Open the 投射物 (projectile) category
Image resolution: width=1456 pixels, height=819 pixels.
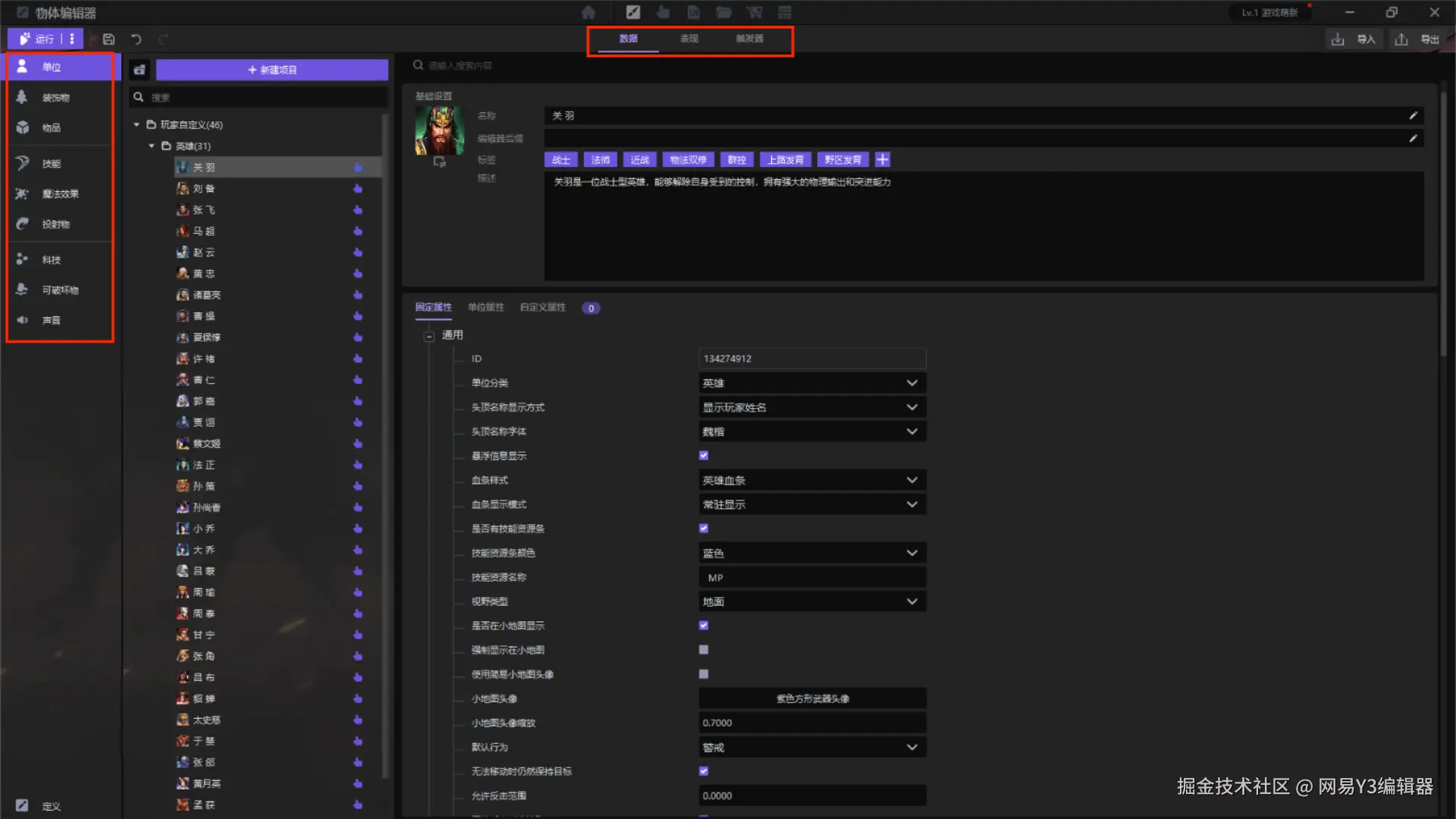tap(55, 224)
